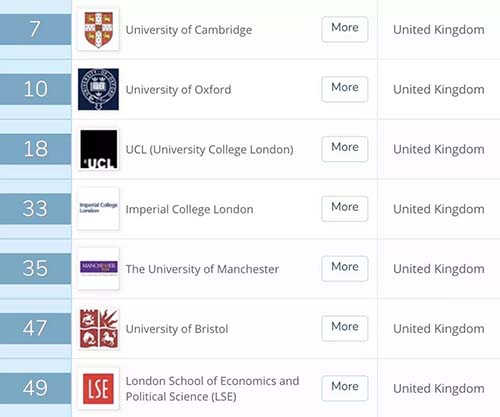Click the University of Oxford logo

98,89
